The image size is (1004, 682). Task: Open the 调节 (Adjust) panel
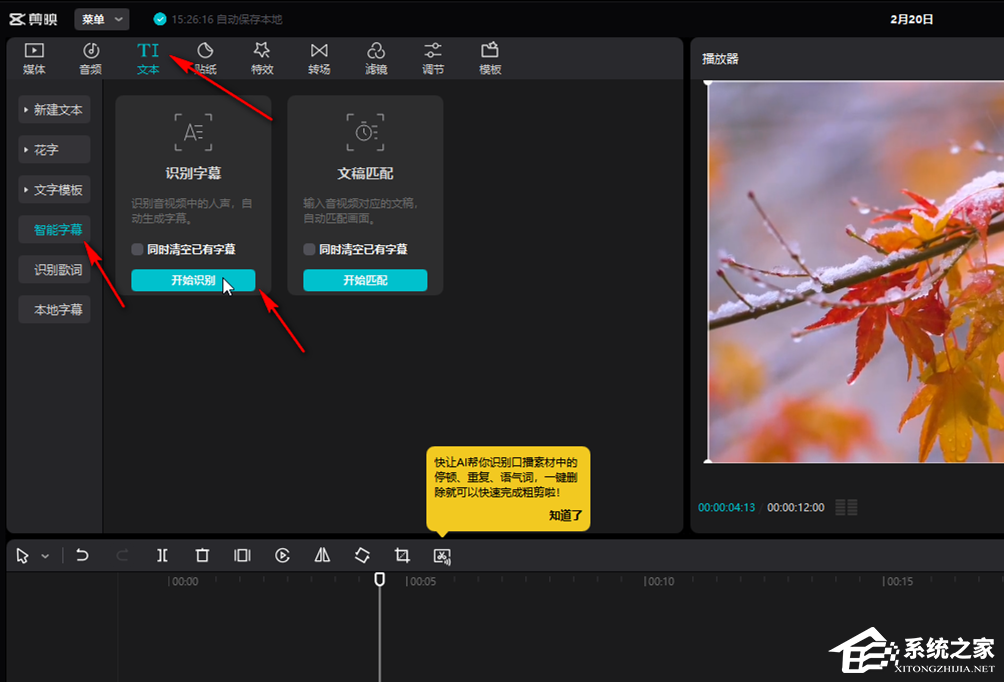[433, 59]
